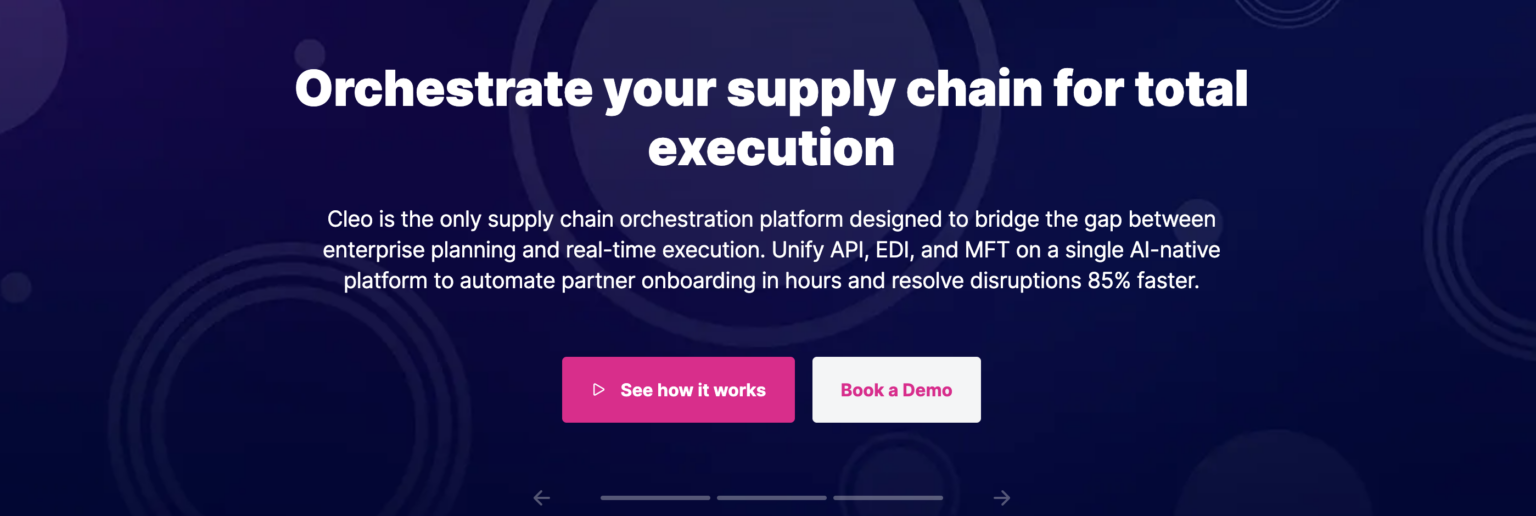Switch to the third carousel slide indicator
This screenshot has height=516, width=1536.
tap(888, 498)
